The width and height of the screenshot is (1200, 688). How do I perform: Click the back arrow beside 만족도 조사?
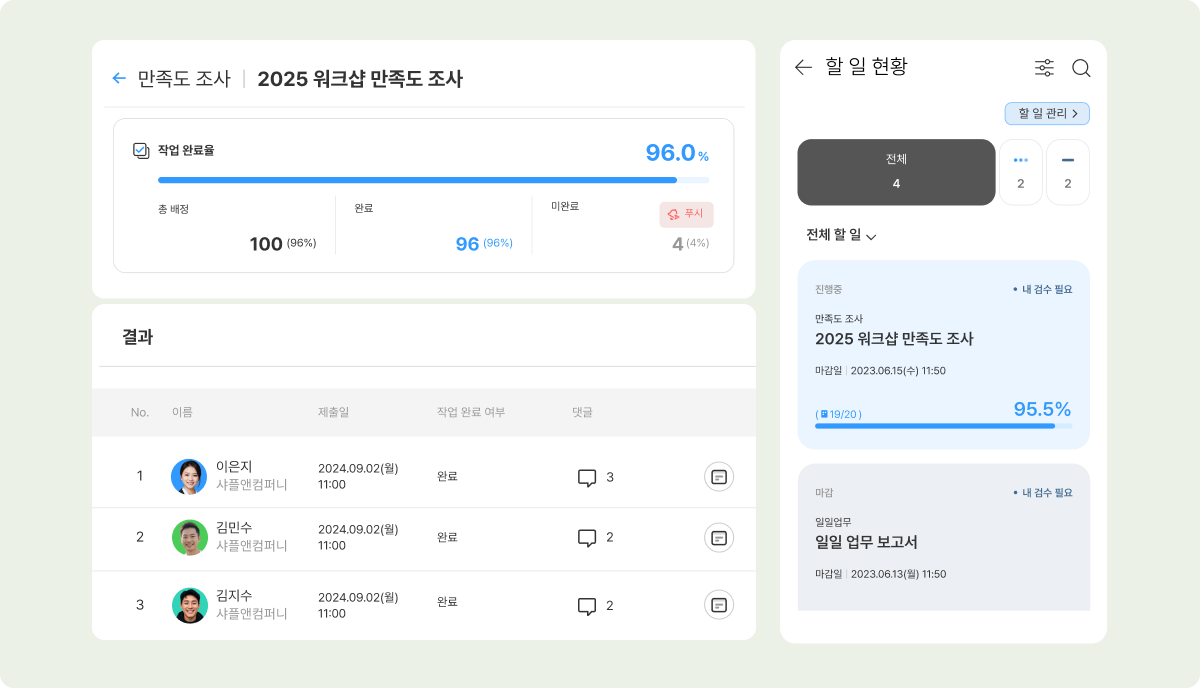[119, 77]
